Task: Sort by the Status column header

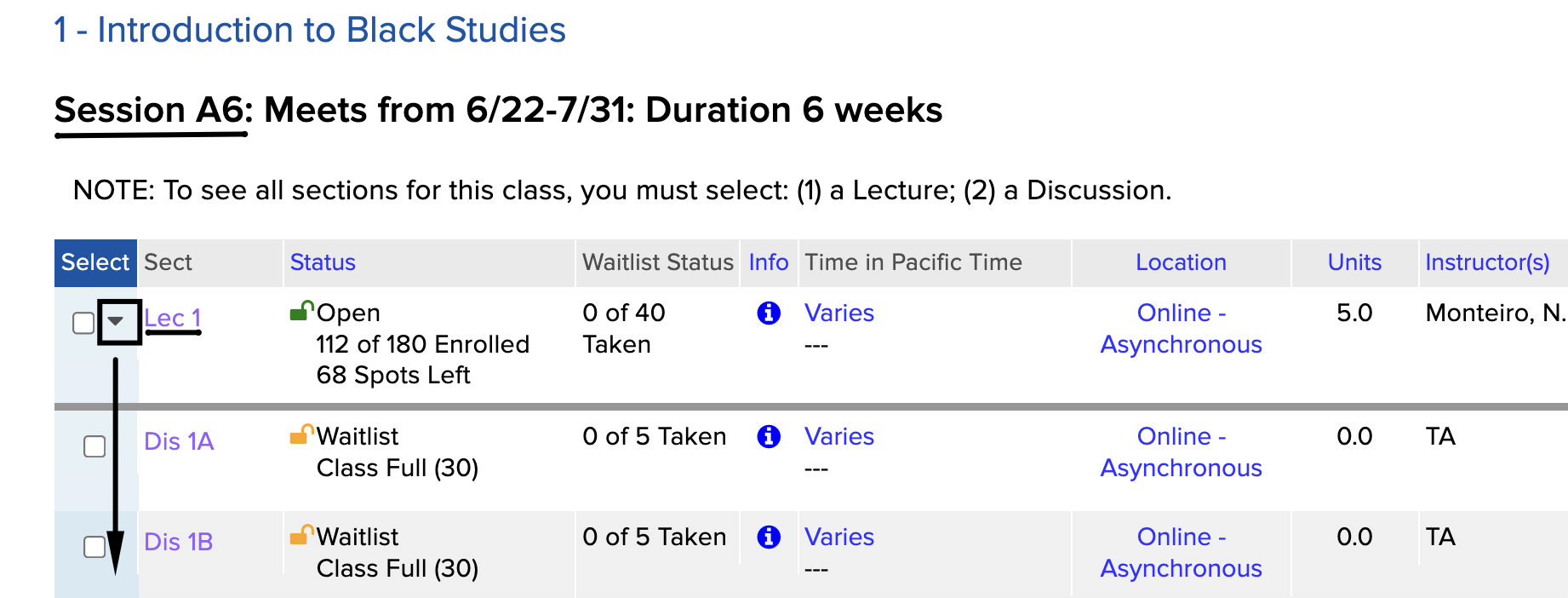Action: [x=323, y=262]
